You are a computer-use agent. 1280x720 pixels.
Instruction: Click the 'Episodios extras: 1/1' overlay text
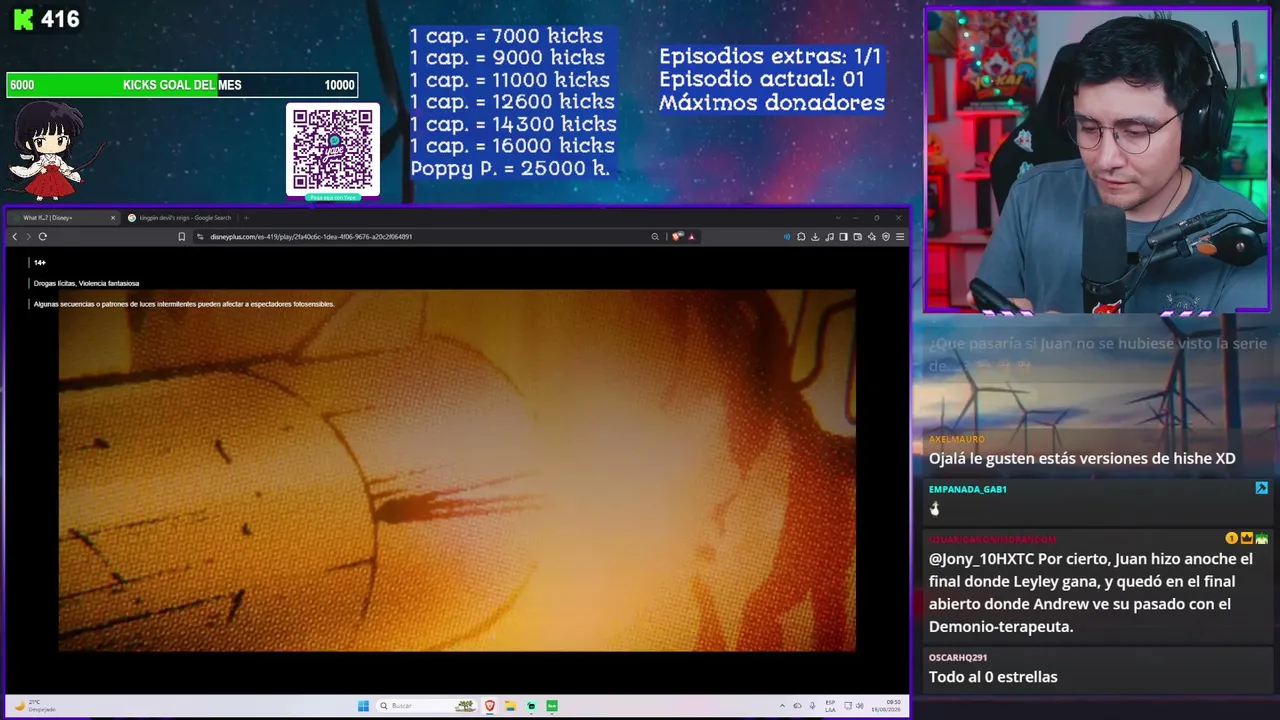(770, 57)
